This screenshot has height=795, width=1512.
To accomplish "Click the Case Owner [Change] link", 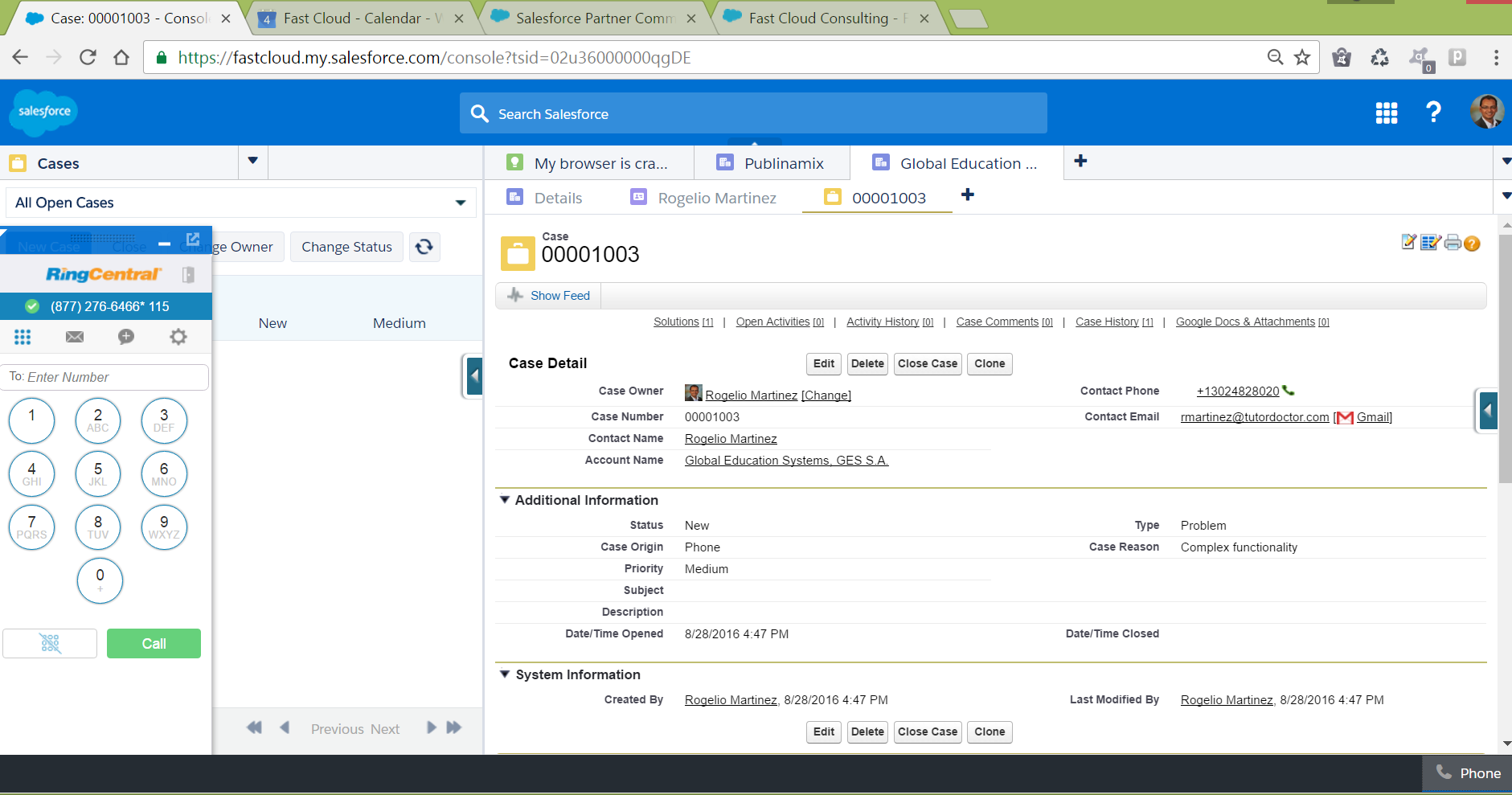I will coord(826,395).
